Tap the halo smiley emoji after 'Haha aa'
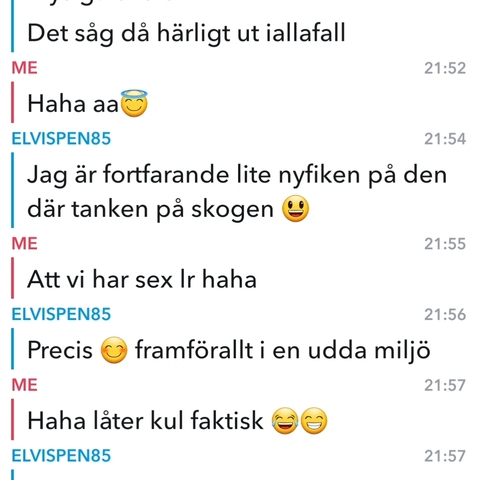Image resolution: width=480 pixels, height=480 pixels. coord(134,103)
